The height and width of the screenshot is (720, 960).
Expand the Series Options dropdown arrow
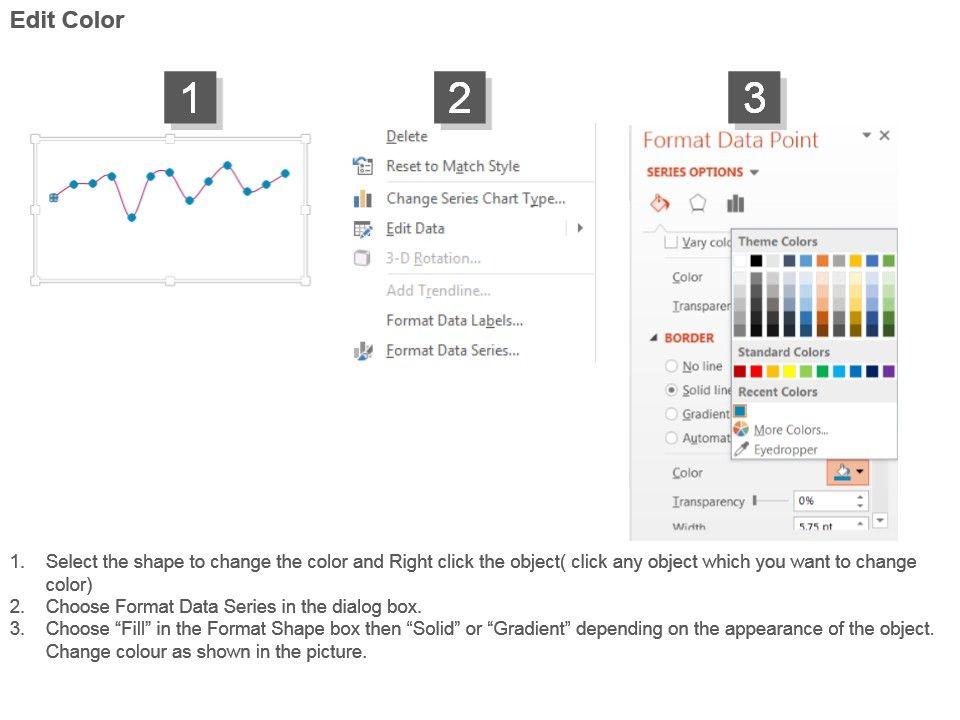point(754,172)
